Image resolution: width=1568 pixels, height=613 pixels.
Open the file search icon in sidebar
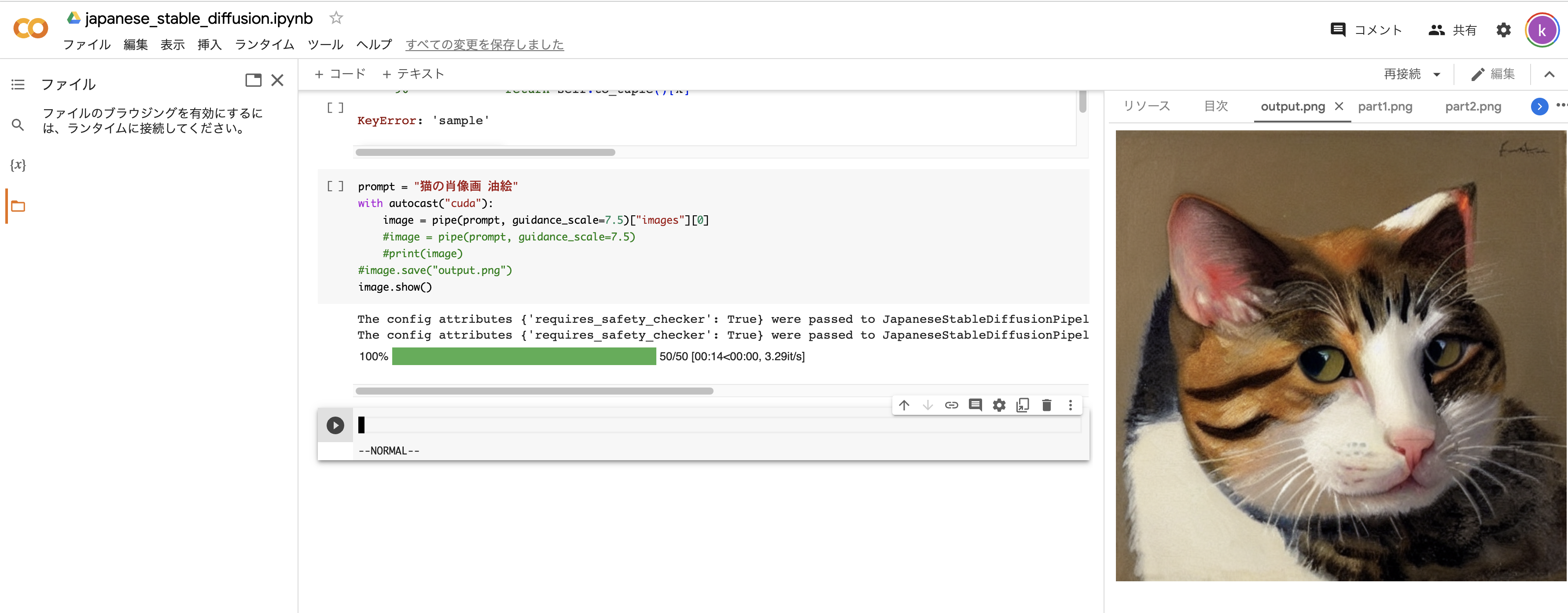point(18,124)
